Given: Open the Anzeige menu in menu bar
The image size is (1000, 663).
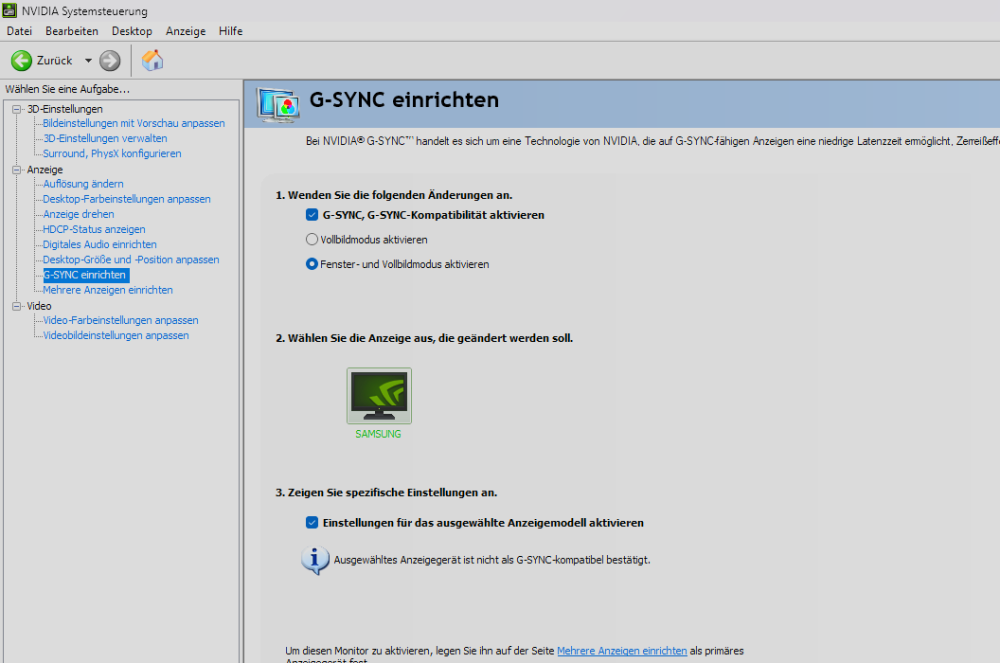Looking at the screenshot, I should tap(186, 31).
